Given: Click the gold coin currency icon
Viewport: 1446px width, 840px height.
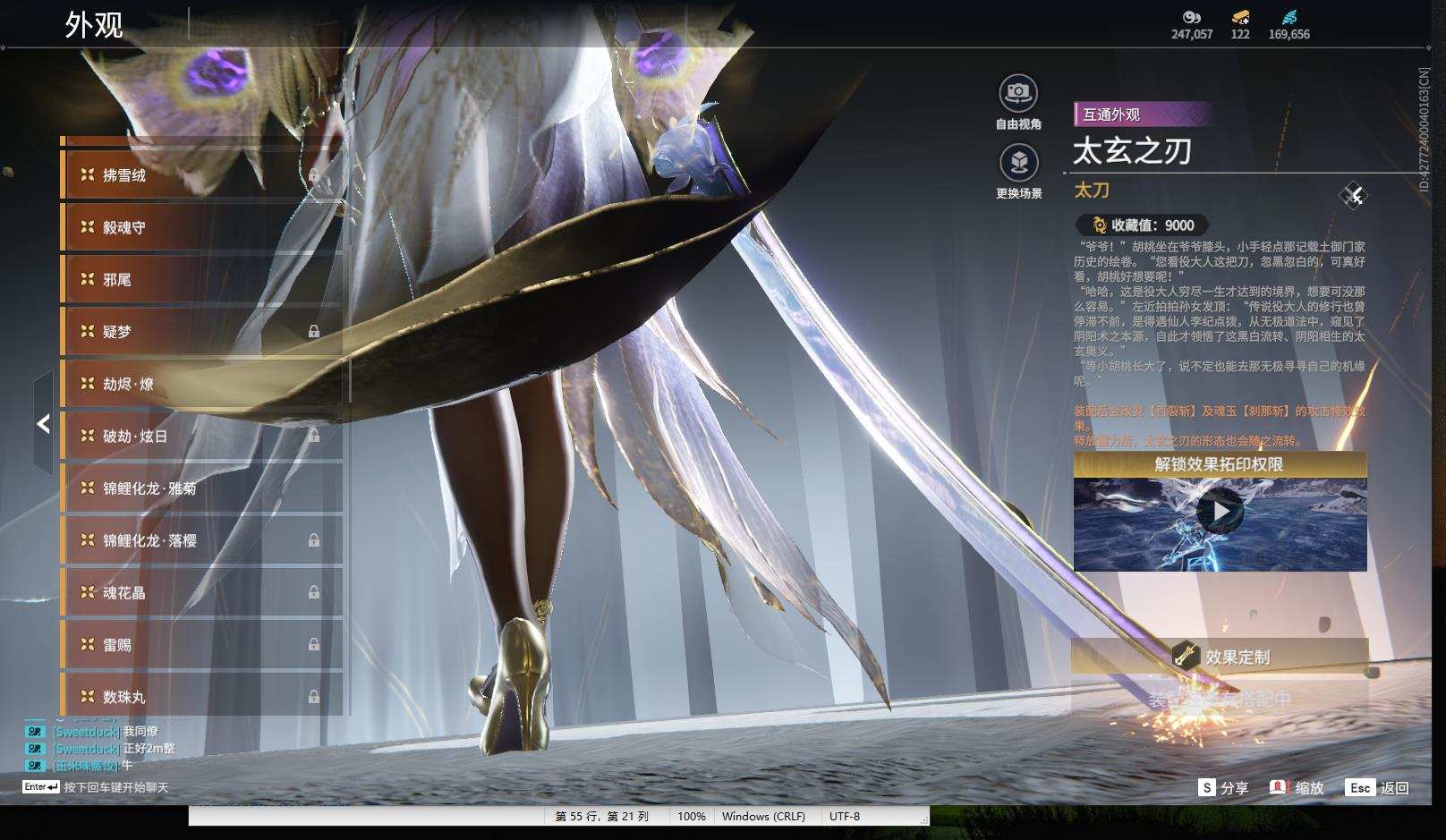Looking at the screenshot, I should click(x=1191, y=17).
